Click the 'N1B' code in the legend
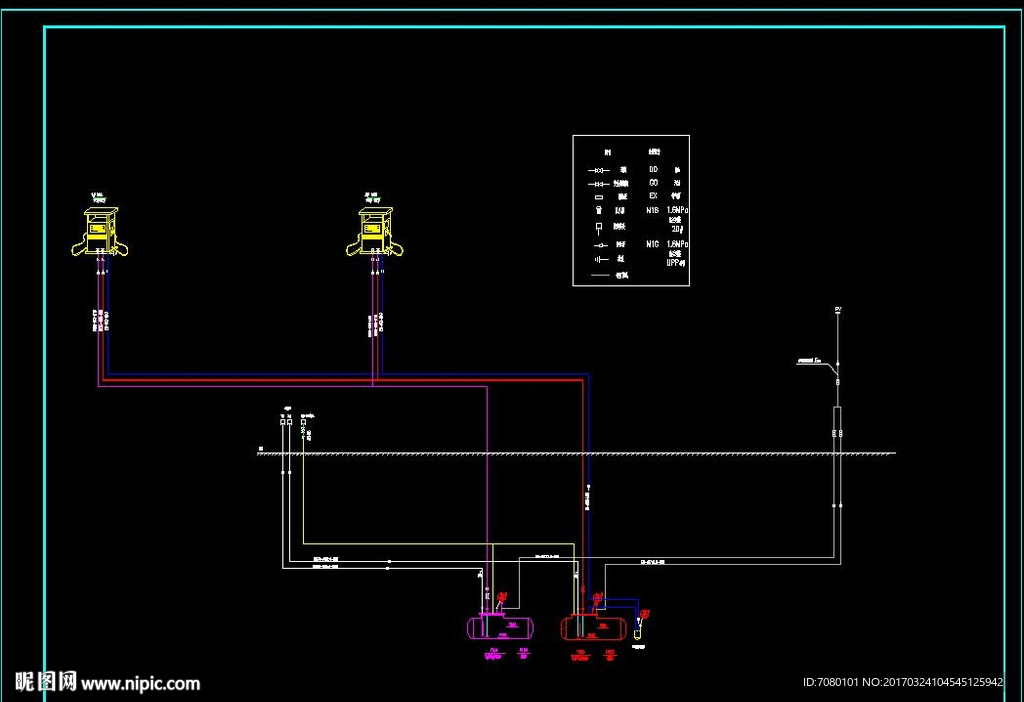 click(652, 210)
